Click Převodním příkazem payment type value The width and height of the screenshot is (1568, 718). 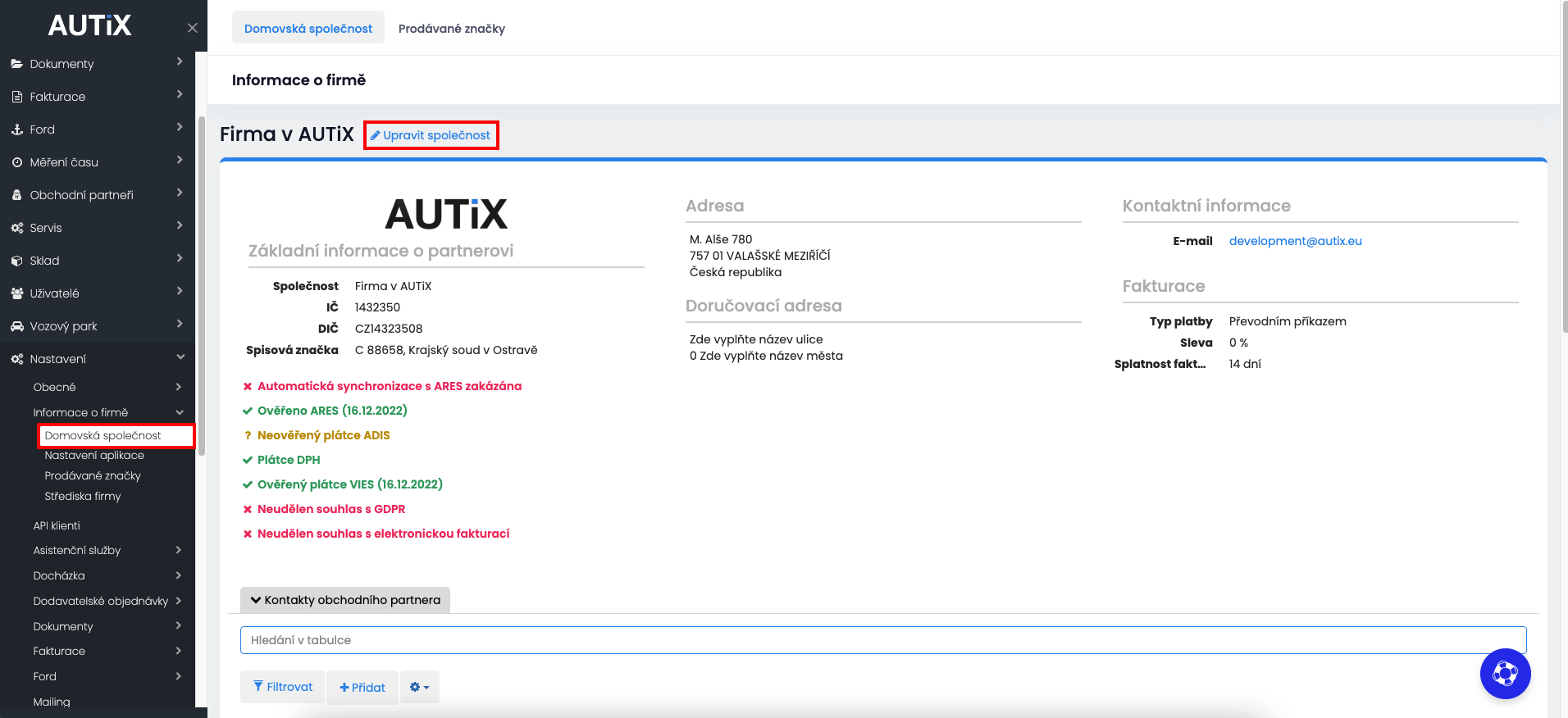coord(1288,321)
